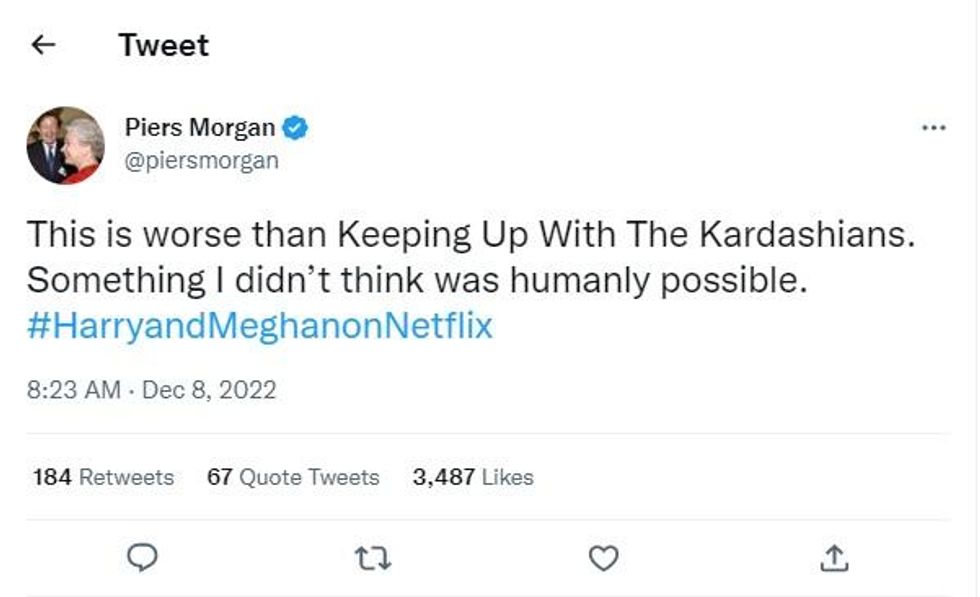Click the sentence about humanly possible

point(415,281)
